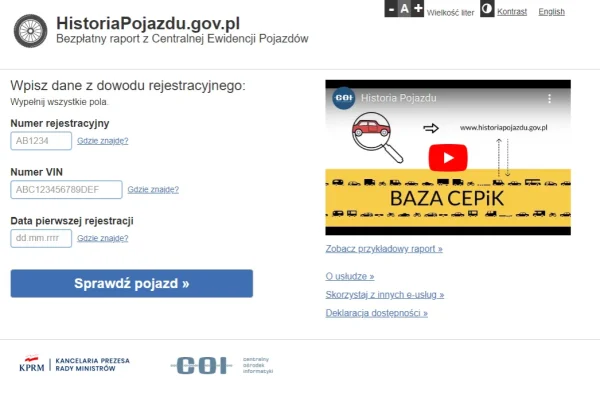Reset font size with the A button
The height and width of the screenshot is (400, 600).
click(404, 8)
